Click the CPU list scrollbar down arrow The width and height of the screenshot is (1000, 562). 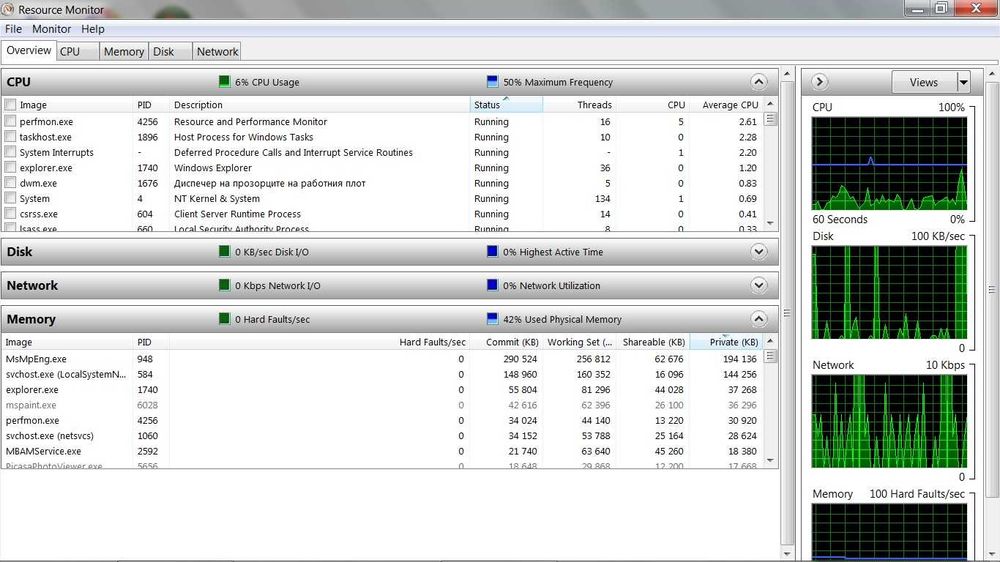coord(770,223)
